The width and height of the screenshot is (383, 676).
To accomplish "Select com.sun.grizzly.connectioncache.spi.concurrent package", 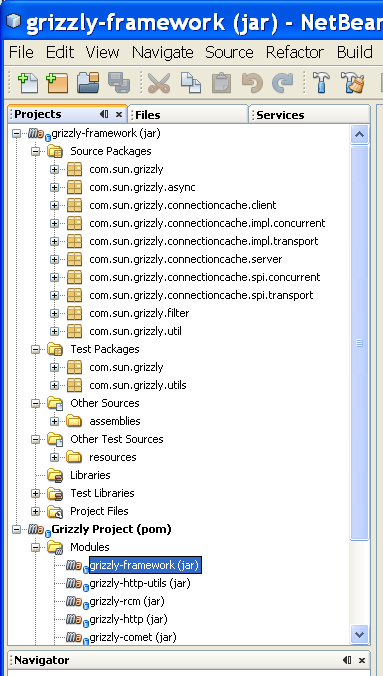I will point(205,277).
